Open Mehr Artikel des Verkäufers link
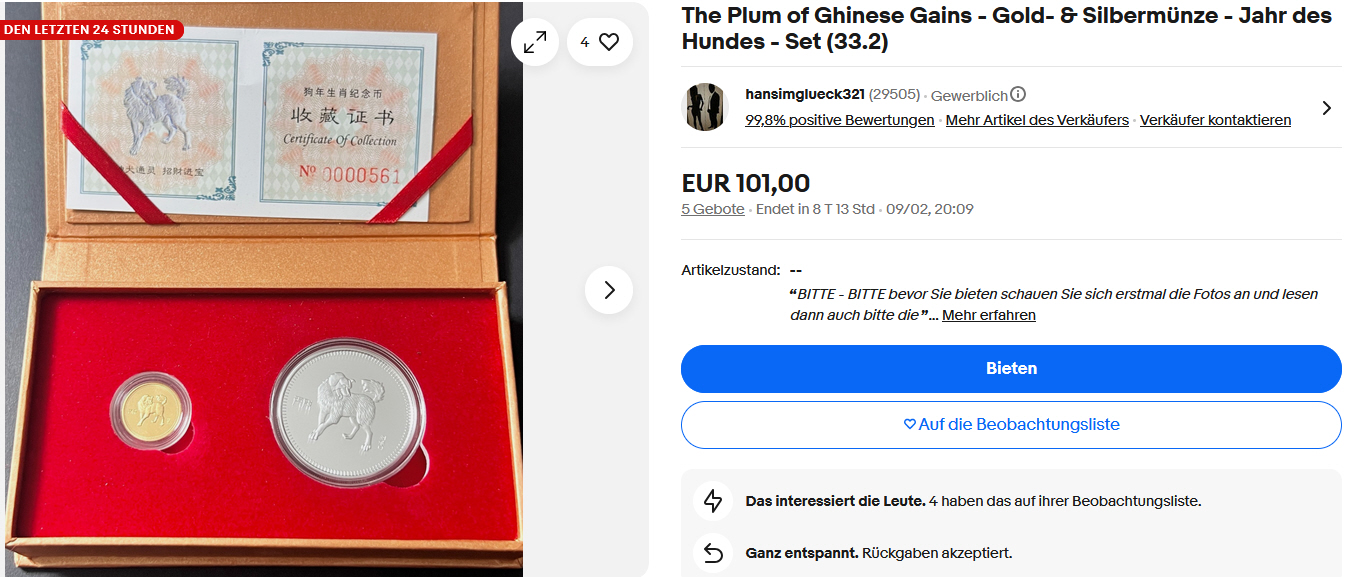The width and height of the screenshot is (1351, 577). click(1037, 120)
